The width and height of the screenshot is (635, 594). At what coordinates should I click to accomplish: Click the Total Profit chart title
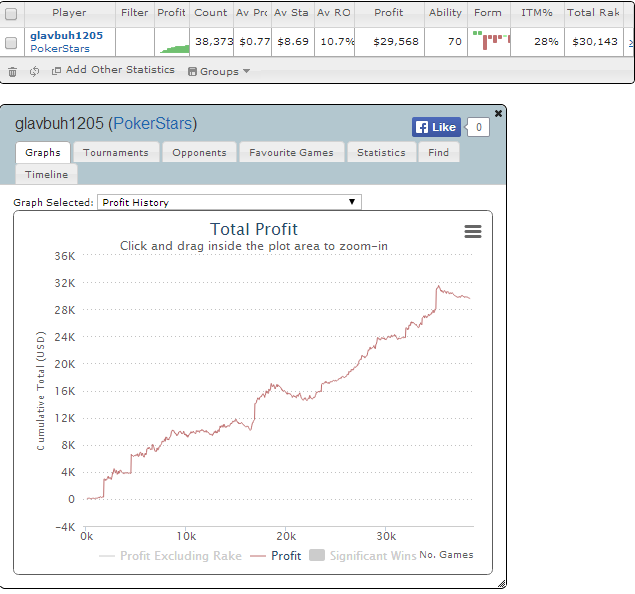coord(254,230)
